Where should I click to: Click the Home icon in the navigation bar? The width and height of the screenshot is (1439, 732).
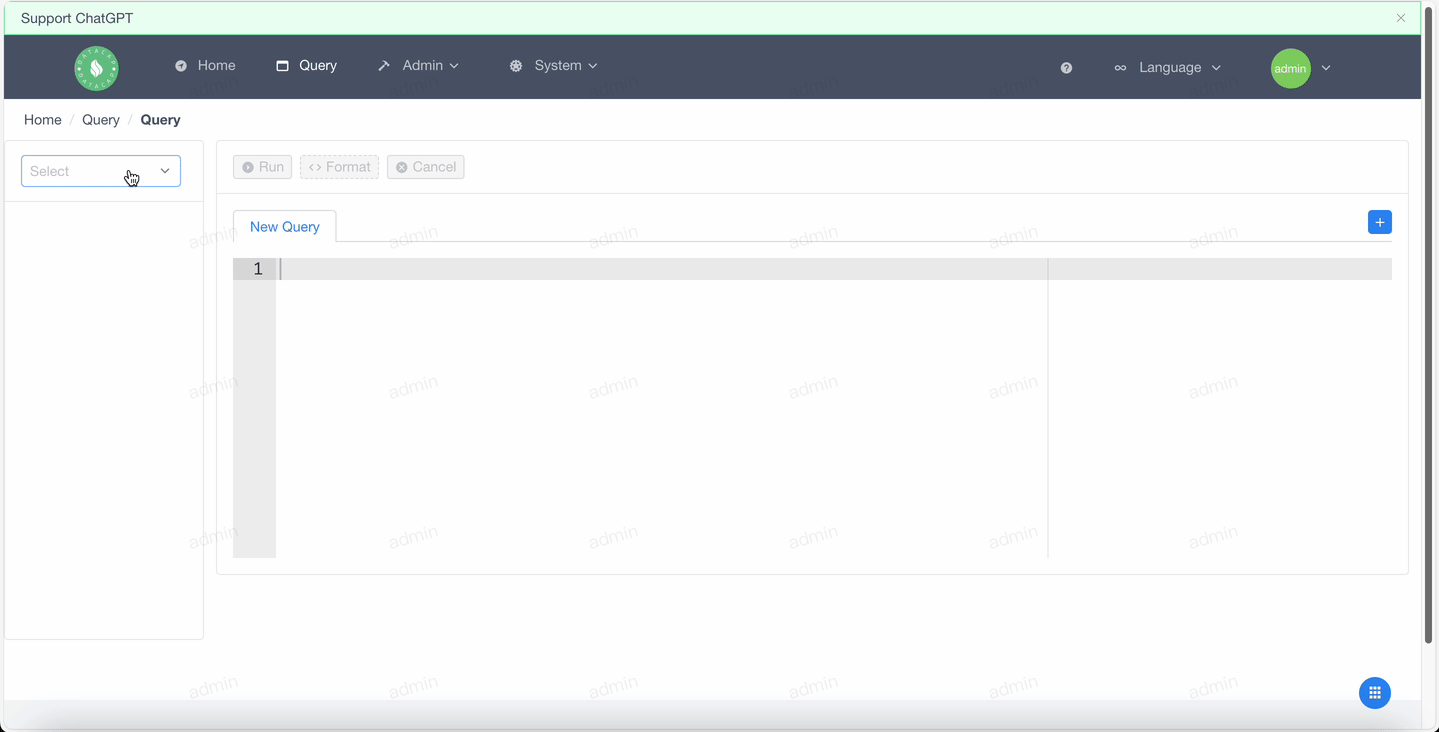[181, 66]
